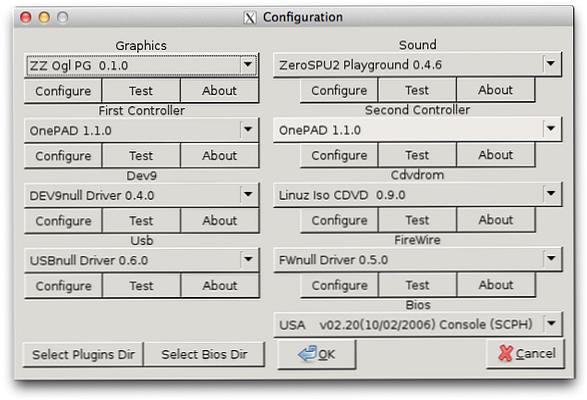This screenshot has height=400, width=587.
Task: Click Select Plugins Dir button
Action: 83,354
